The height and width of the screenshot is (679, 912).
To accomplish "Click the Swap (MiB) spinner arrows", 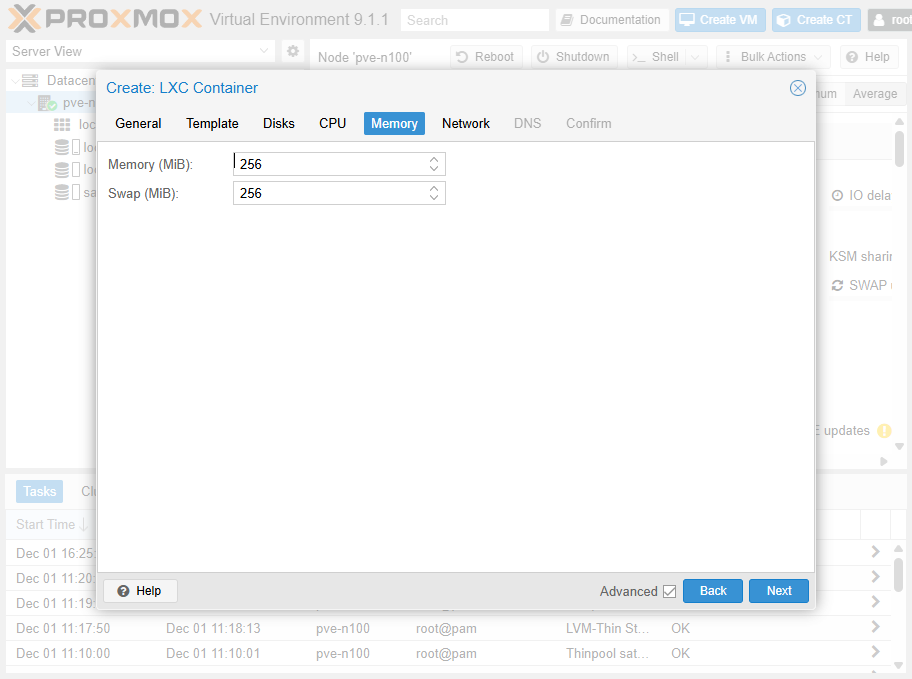I will pos(434,193).
